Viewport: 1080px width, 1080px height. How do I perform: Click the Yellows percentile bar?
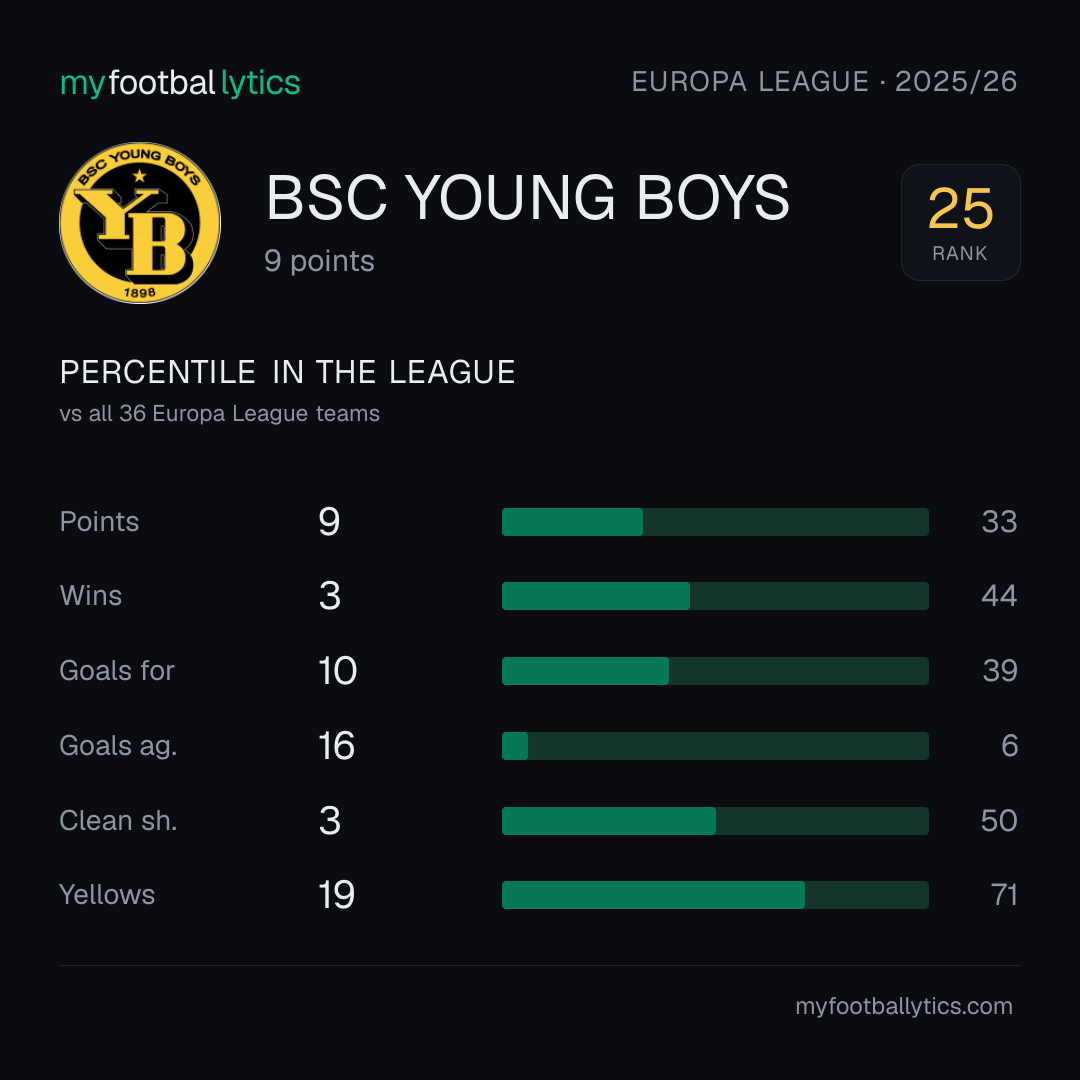coord(715,895)
